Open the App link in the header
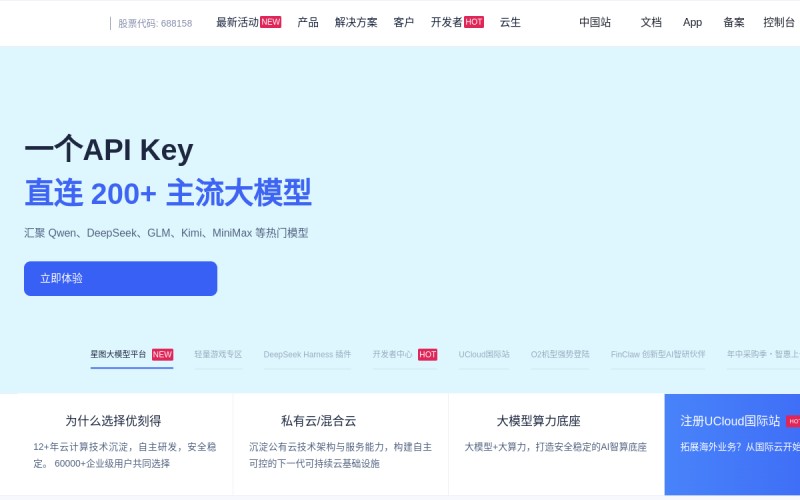Viewport: 800px width, 500px height. tap(692, 22)
